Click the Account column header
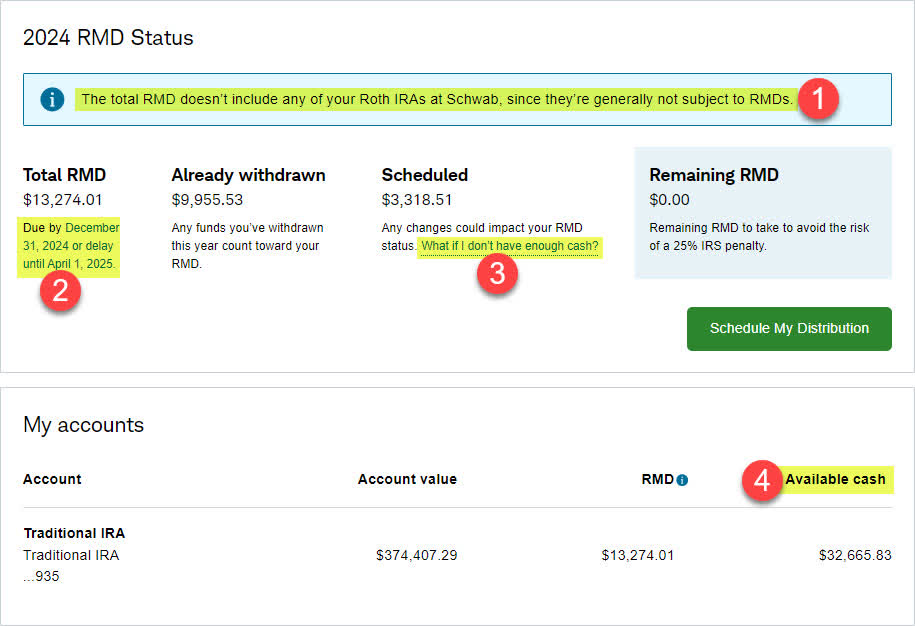The width and height of the screenshot is (915, 626). click(52, 479)
